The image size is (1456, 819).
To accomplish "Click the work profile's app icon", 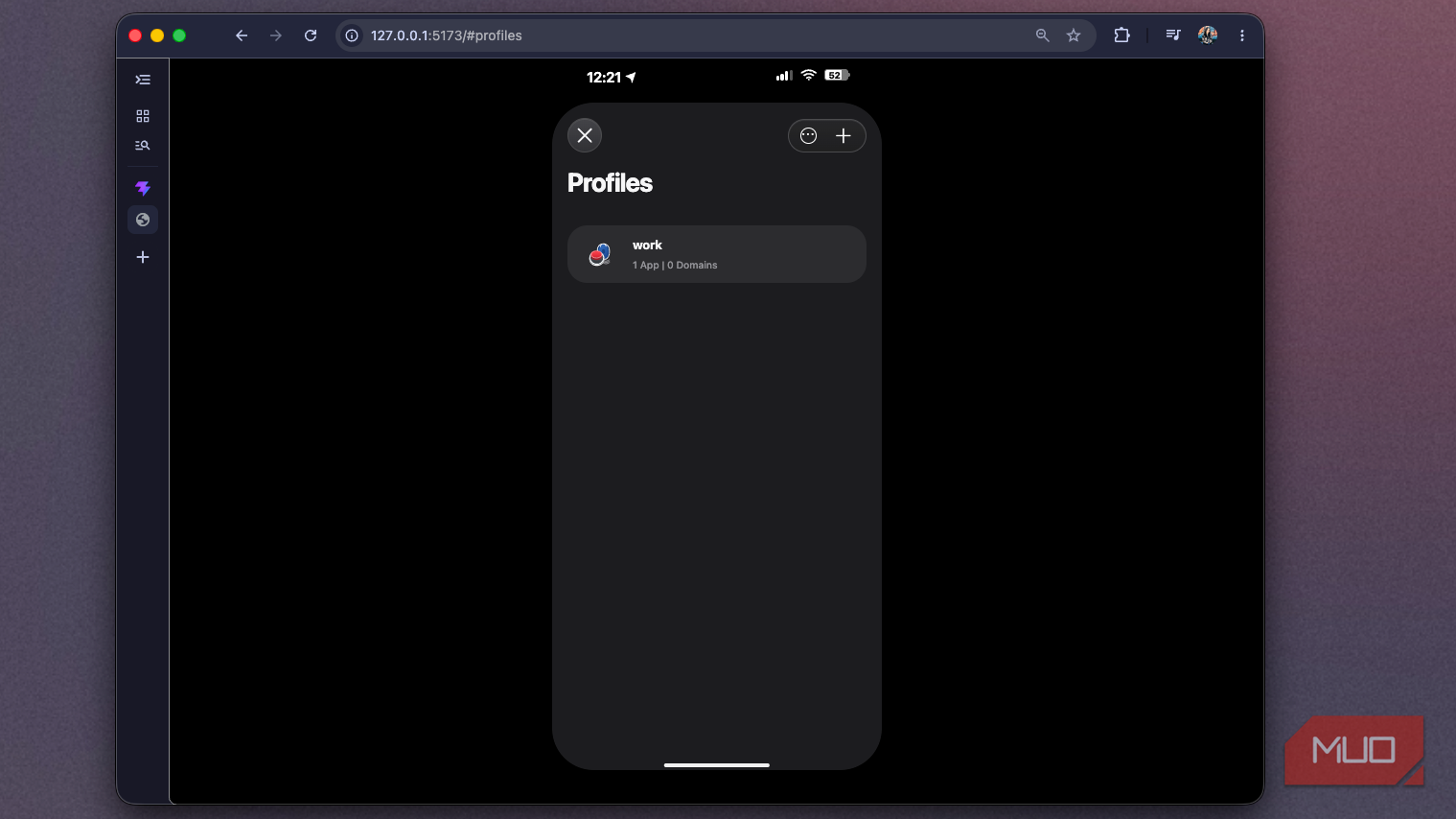I will (x=600, y=254).
